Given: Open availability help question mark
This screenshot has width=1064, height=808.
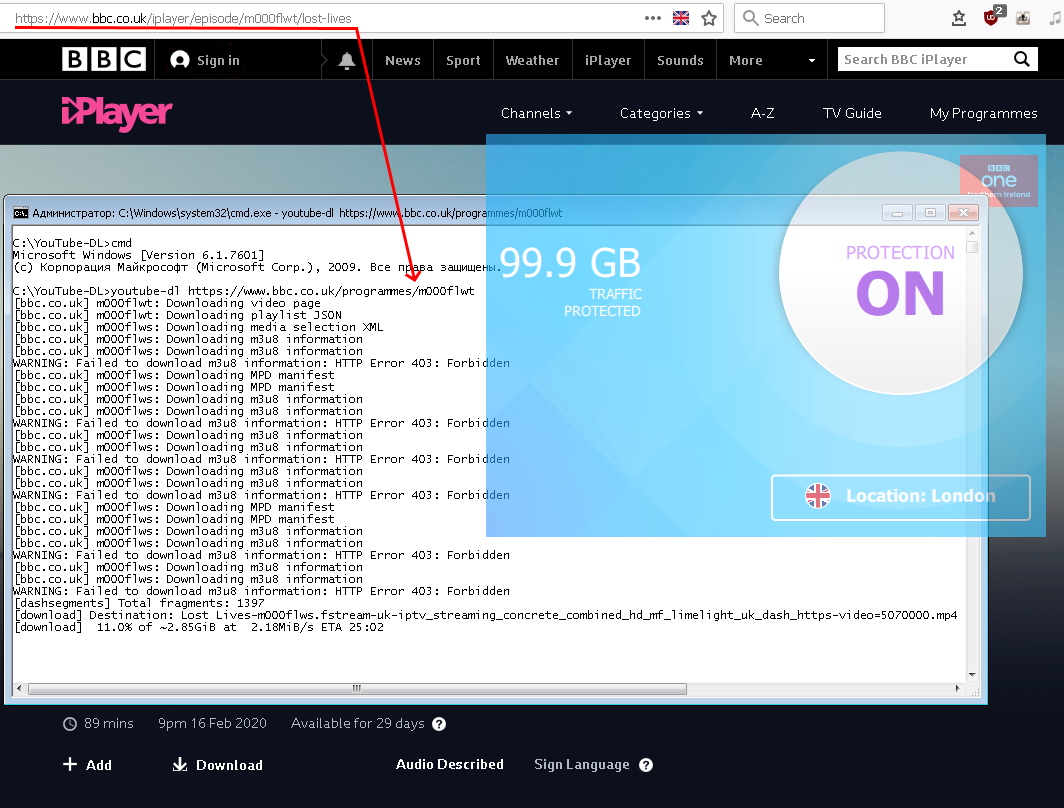Looking at the screenshot, I should pos(439,724).
